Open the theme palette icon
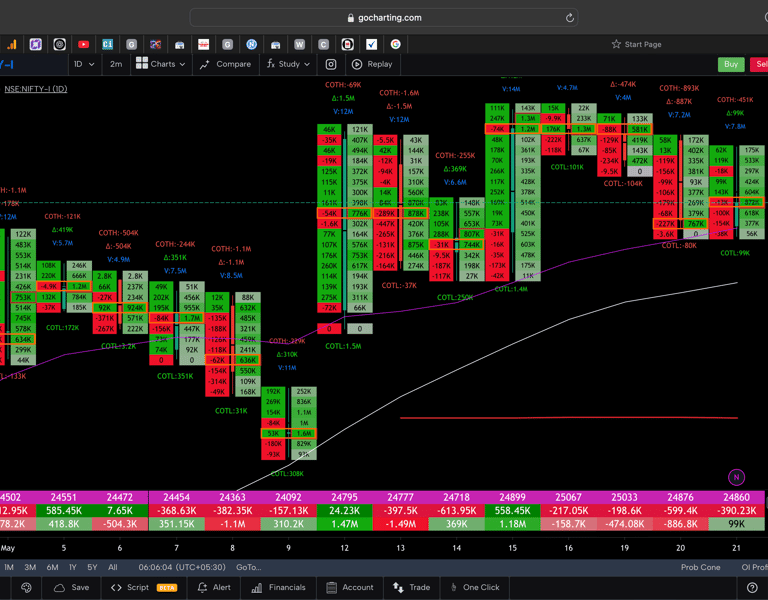Screen dimensions: 768x600 click(x=26, y=587)
